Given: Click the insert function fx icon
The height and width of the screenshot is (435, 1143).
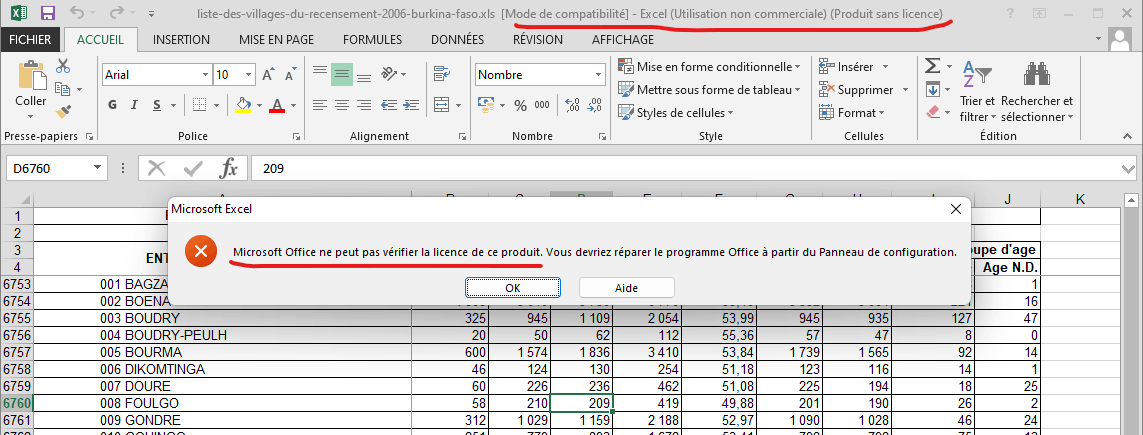Looking at the screenshot, I should click(x=229, y=169).
